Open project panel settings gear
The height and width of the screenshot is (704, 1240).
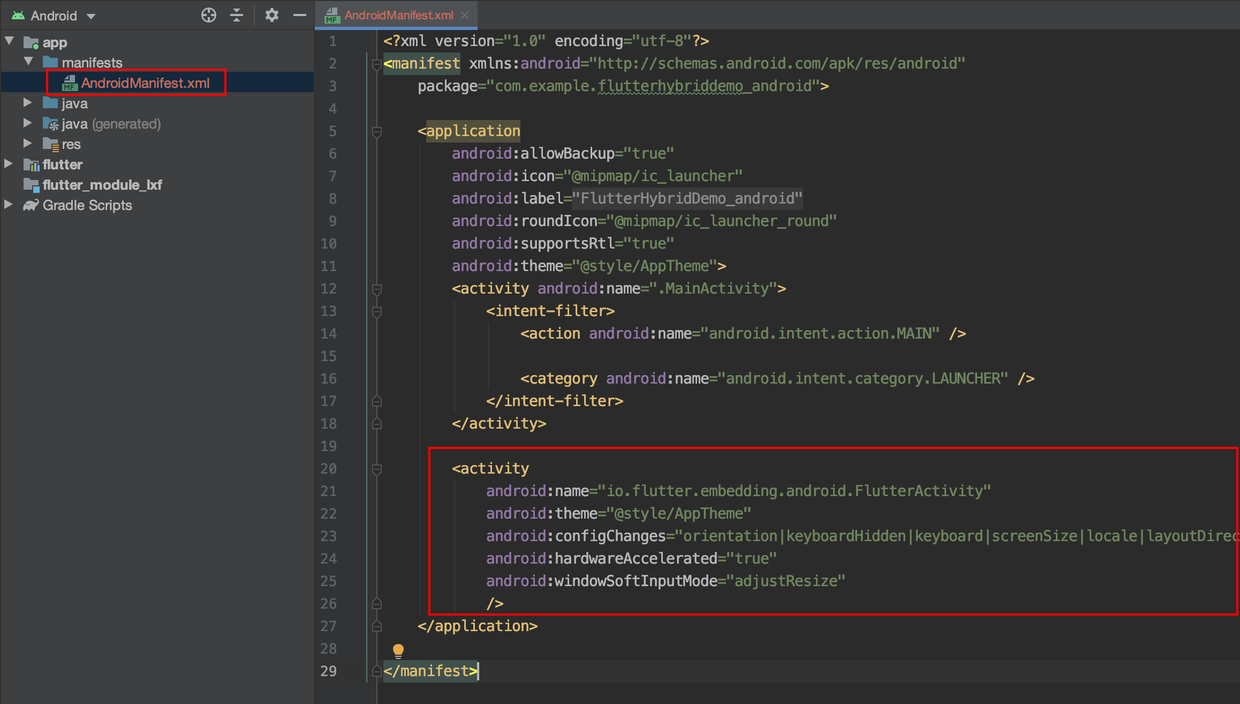click(x=272, y=15)
